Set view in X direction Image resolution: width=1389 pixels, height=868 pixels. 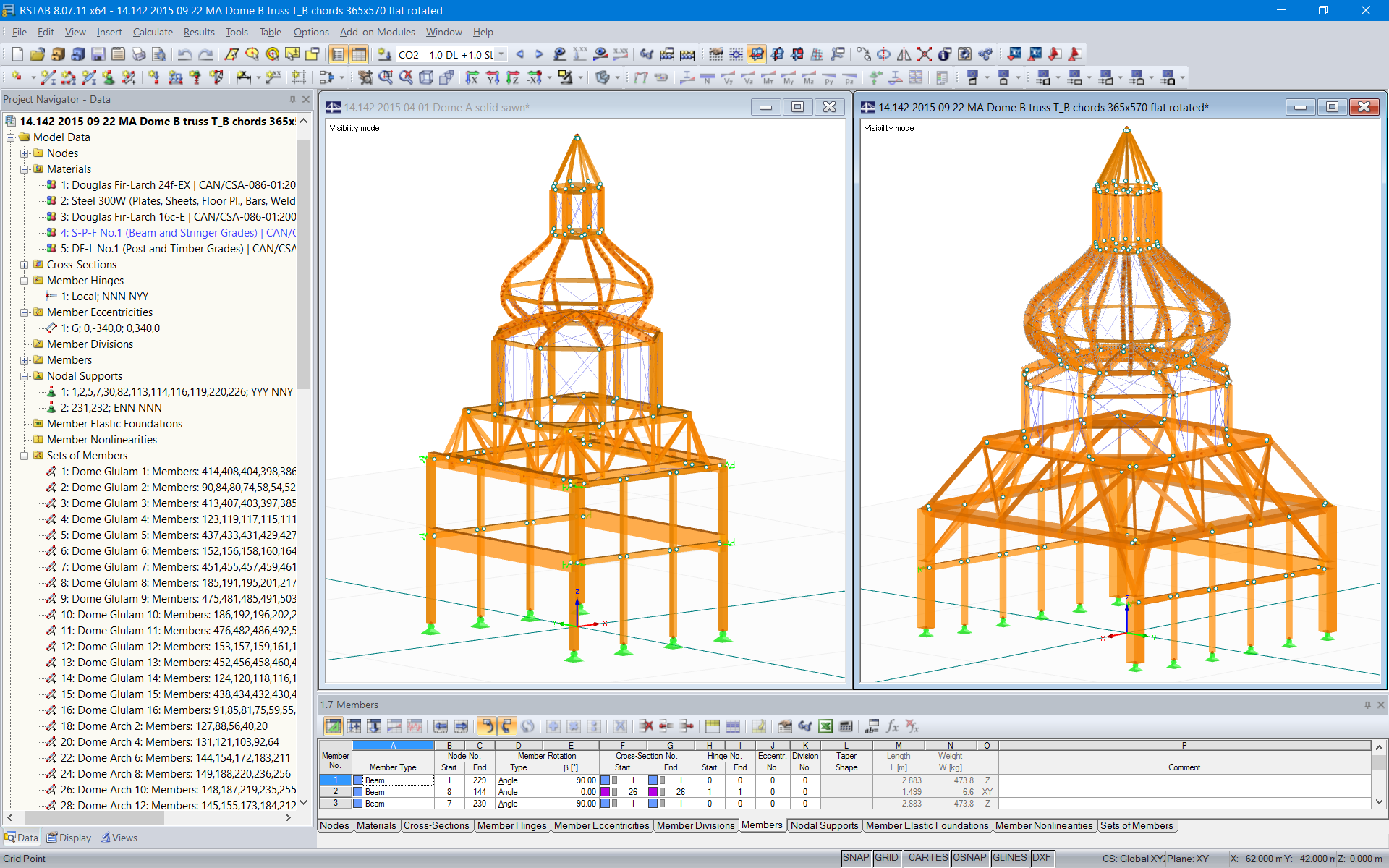pyautogui.click(x=472, y=79)
